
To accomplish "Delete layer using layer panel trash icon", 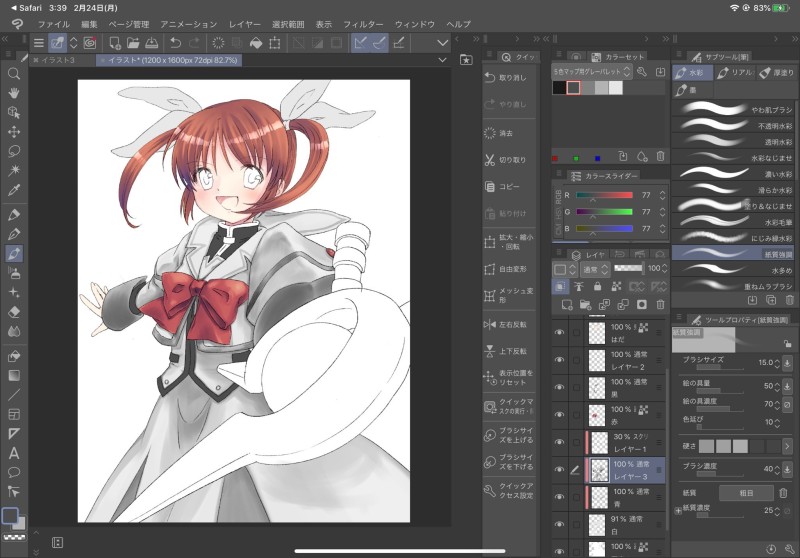I will [660, 304].
